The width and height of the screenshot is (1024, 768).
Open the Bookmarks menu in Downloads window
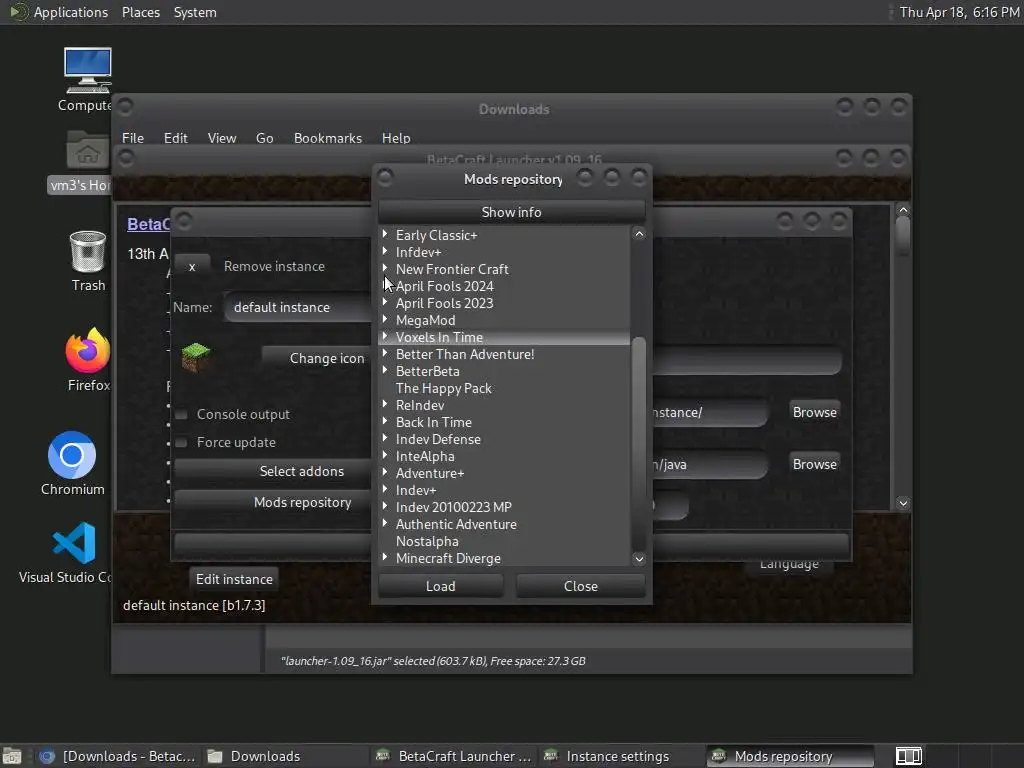[328, 138]
